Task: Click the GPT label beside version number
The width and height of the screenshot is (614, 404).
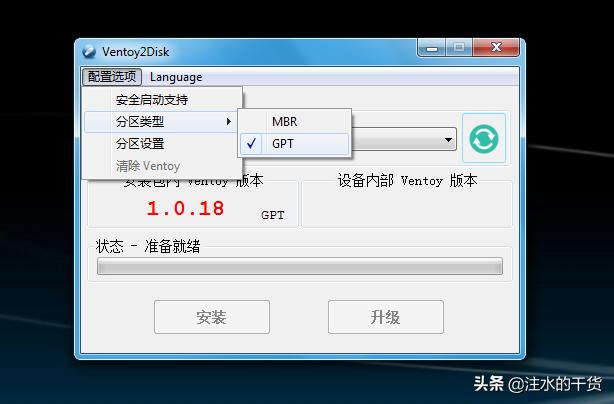Action: [273, 215]
